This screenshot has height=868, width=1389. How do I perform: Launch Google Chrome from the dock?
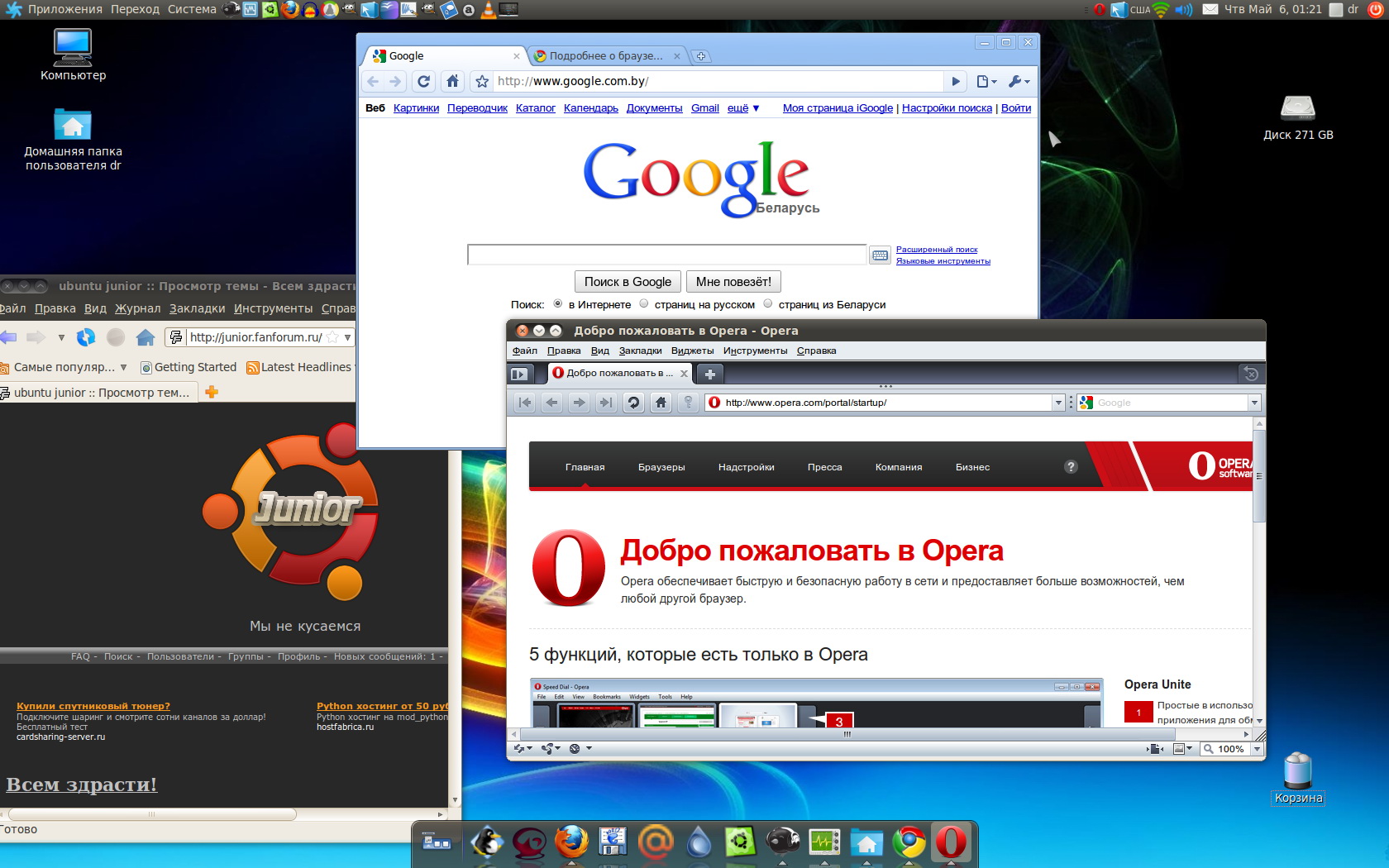[x=908, y=842]
